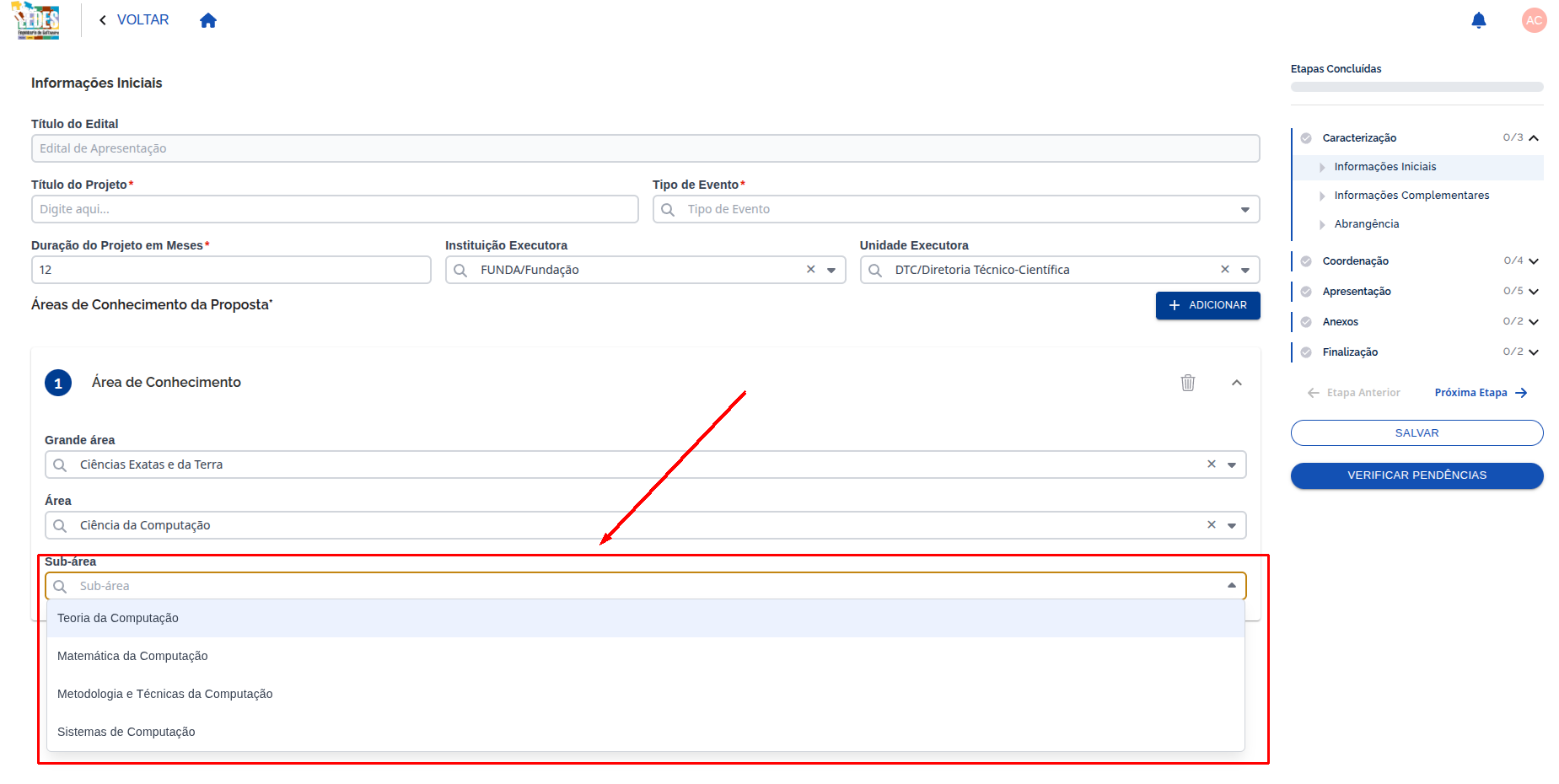Clear the Instituição Executora selection
The image size is (1559, 784).
point(811,270)
